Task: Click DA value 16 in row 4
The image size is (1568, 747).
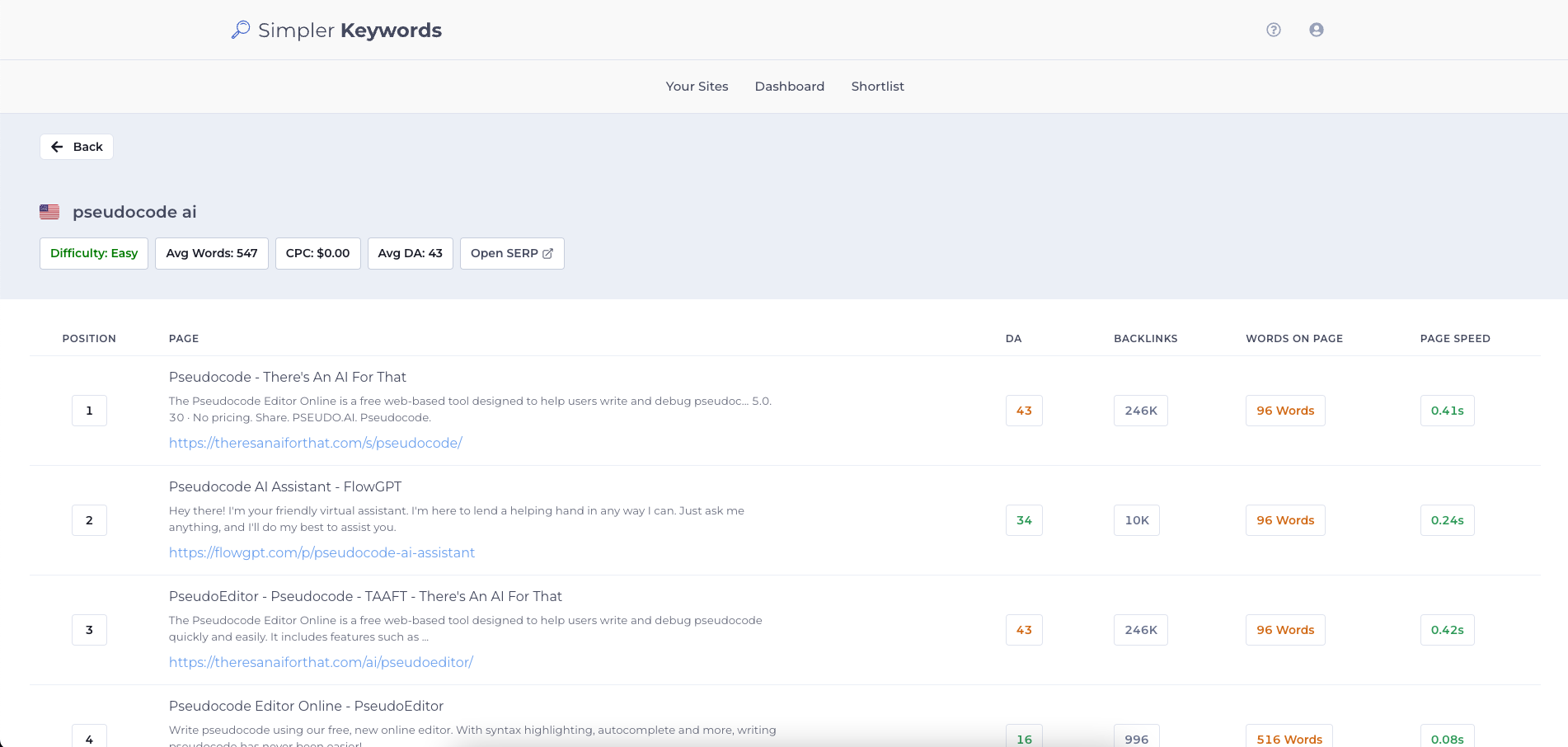Action: pos(1024,736)
